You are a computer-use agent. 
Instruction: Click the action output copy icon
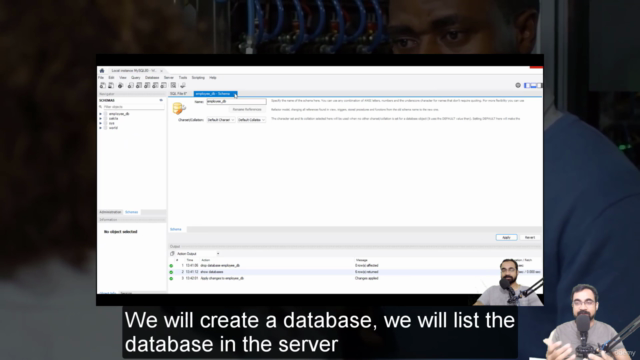pos(172,254)
